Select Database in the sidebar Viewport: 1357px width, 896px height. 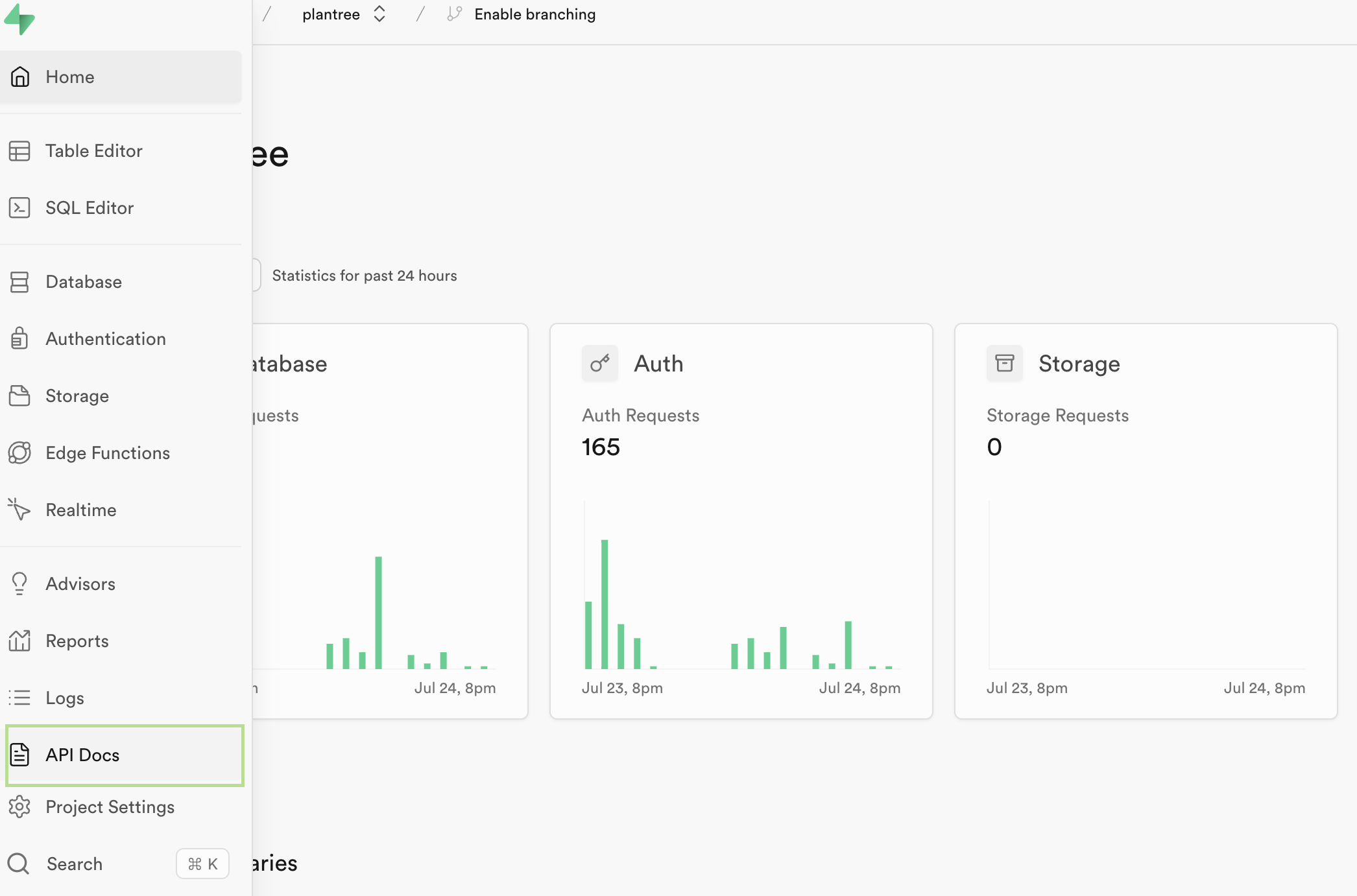click(121, 281)
